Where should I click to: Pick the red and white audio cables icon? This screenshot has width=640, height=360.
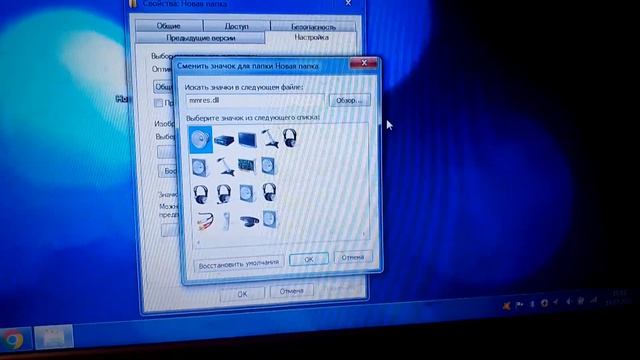tap(204, 221)
